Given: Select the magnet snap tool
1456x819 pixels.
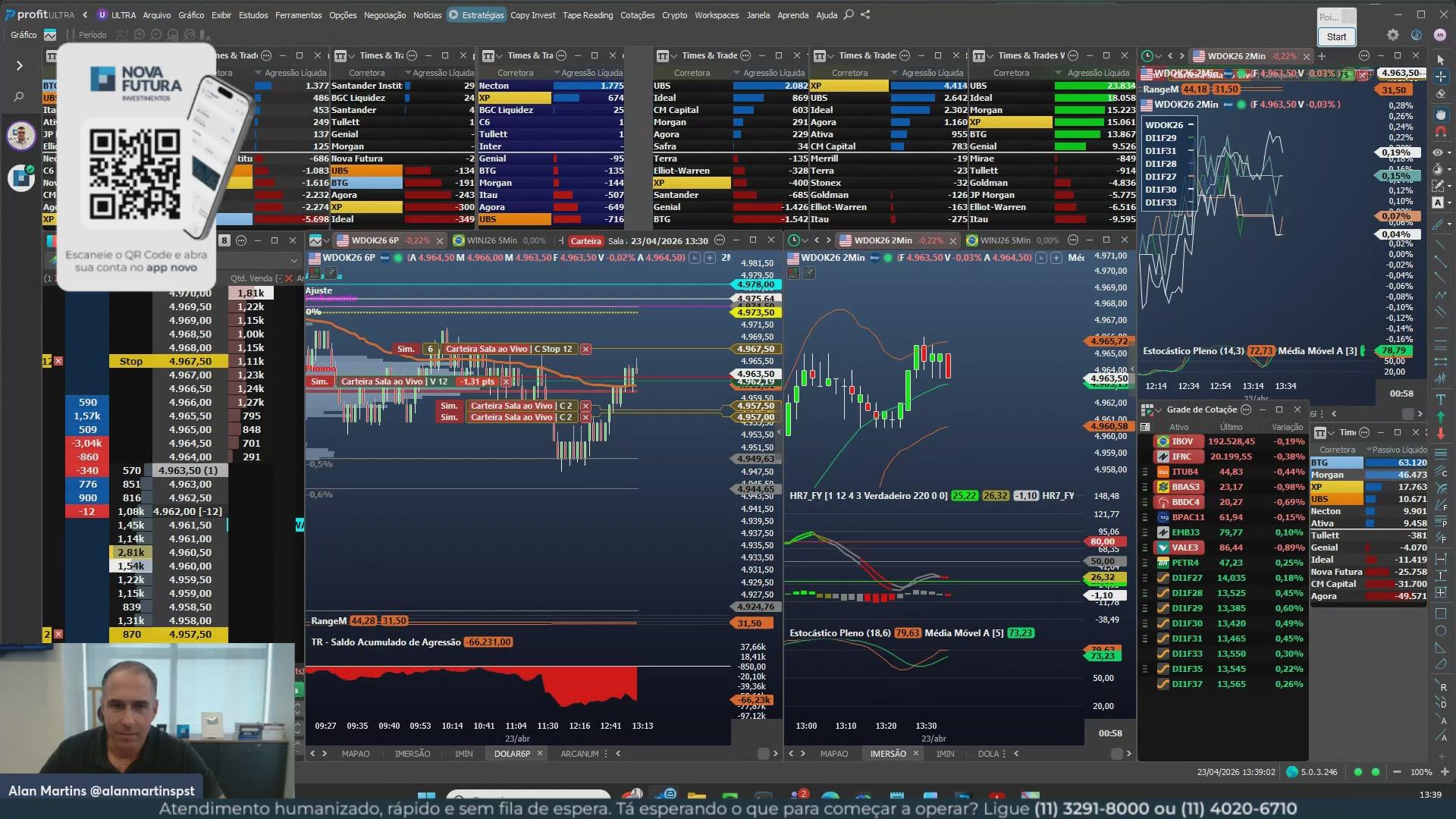Looking at the screenshot, I should [x=1440, y=131].
